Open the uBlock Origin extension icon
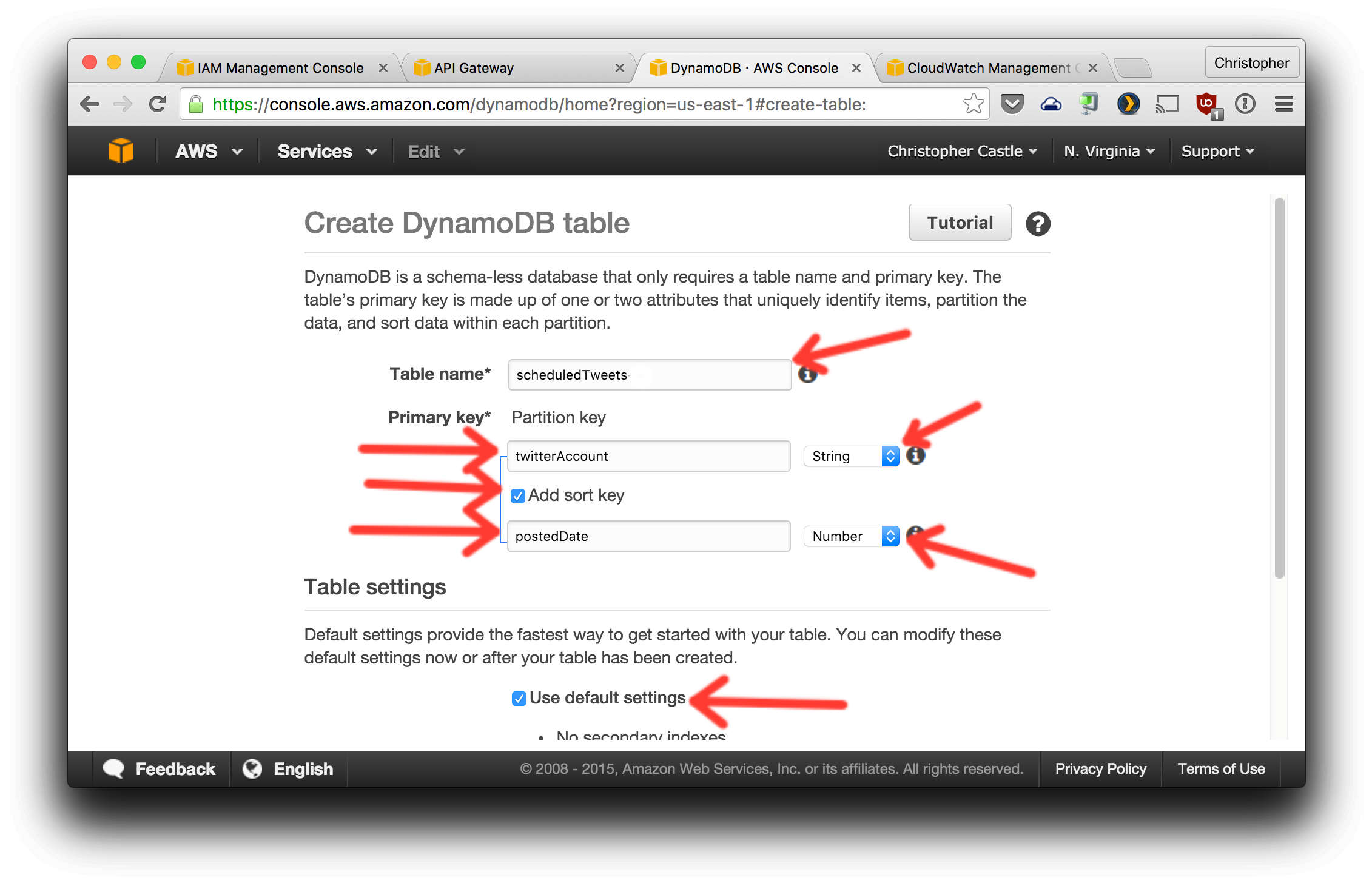The height and width of the screenshot is (883, 1372). pyautogui.click(x=1206, y=104)
